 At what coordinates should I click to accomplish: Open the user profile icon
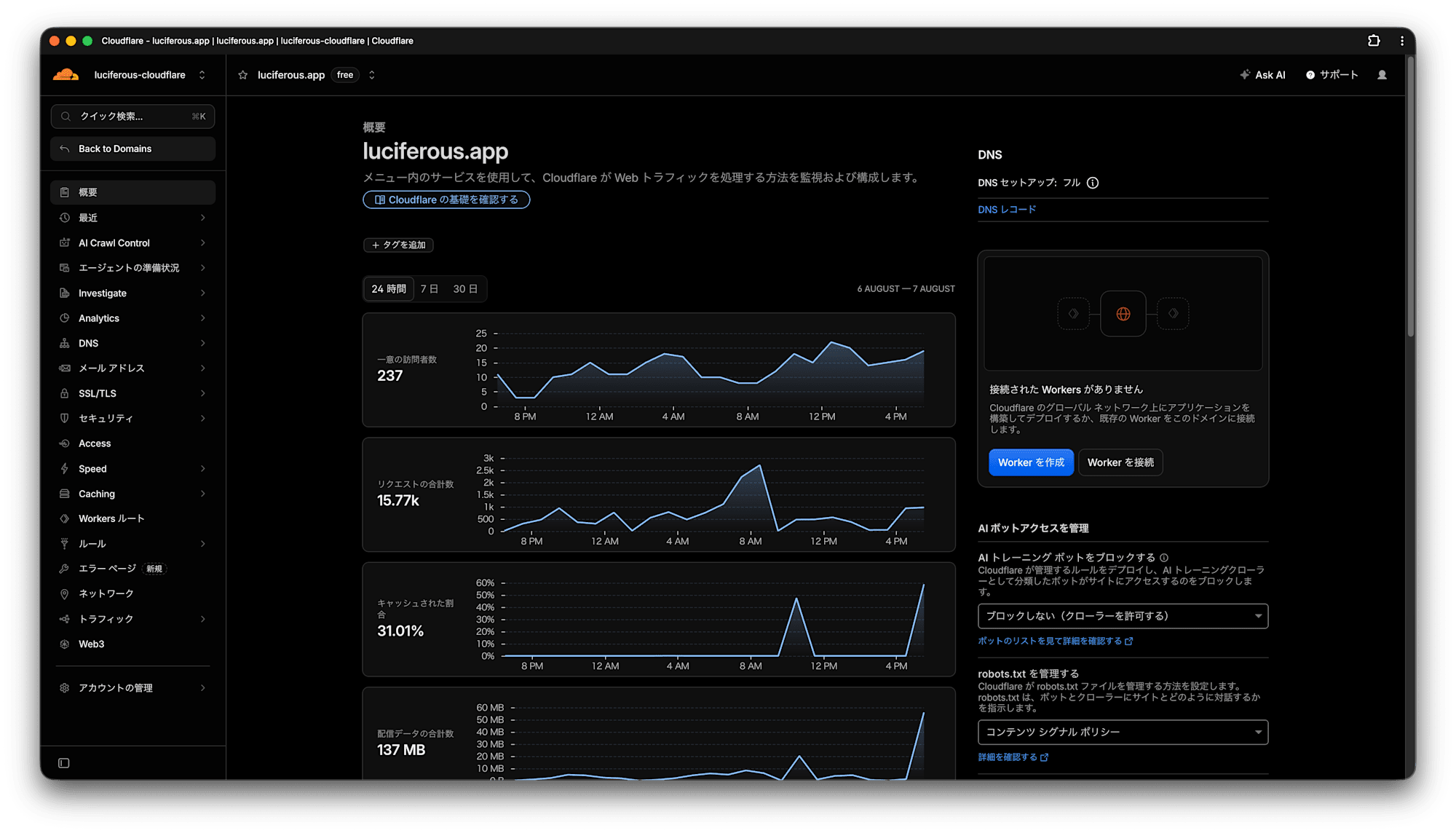pos(1382,75)
